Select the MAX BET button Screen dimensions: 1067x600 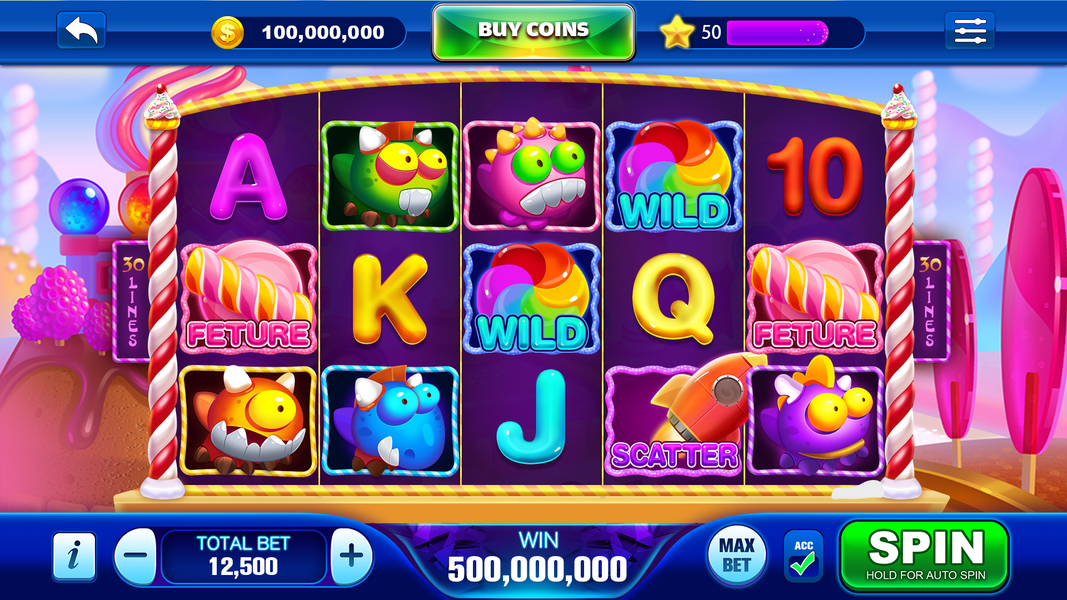point(736,556)
